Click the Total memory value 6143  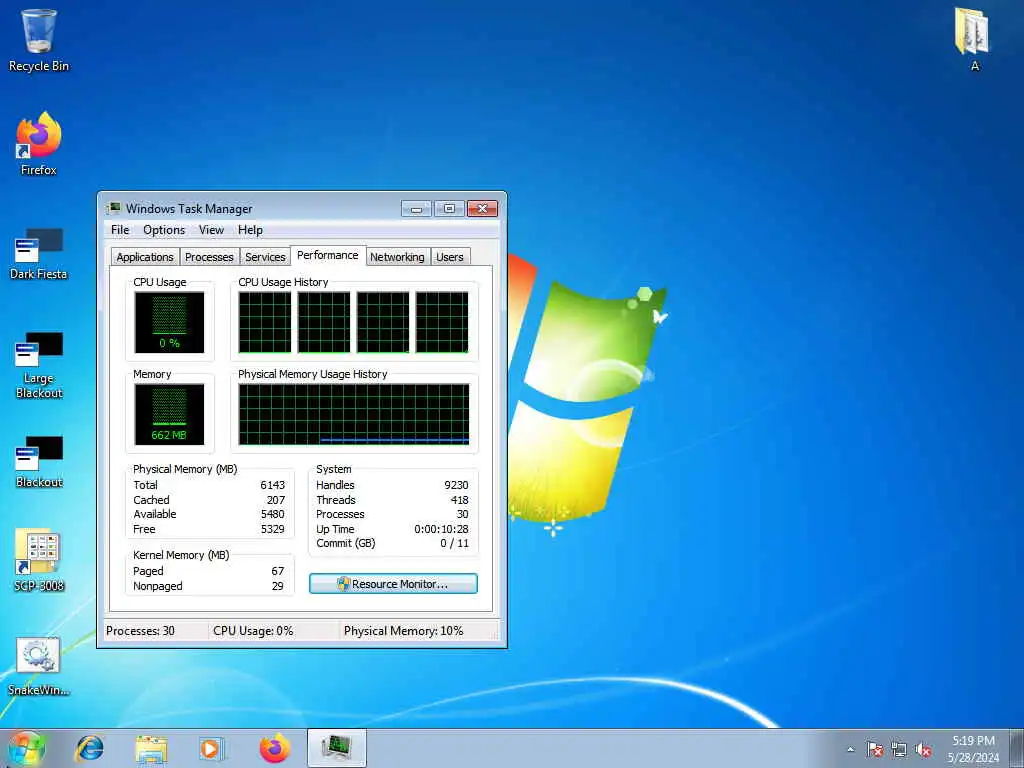(x=272, y=485)
